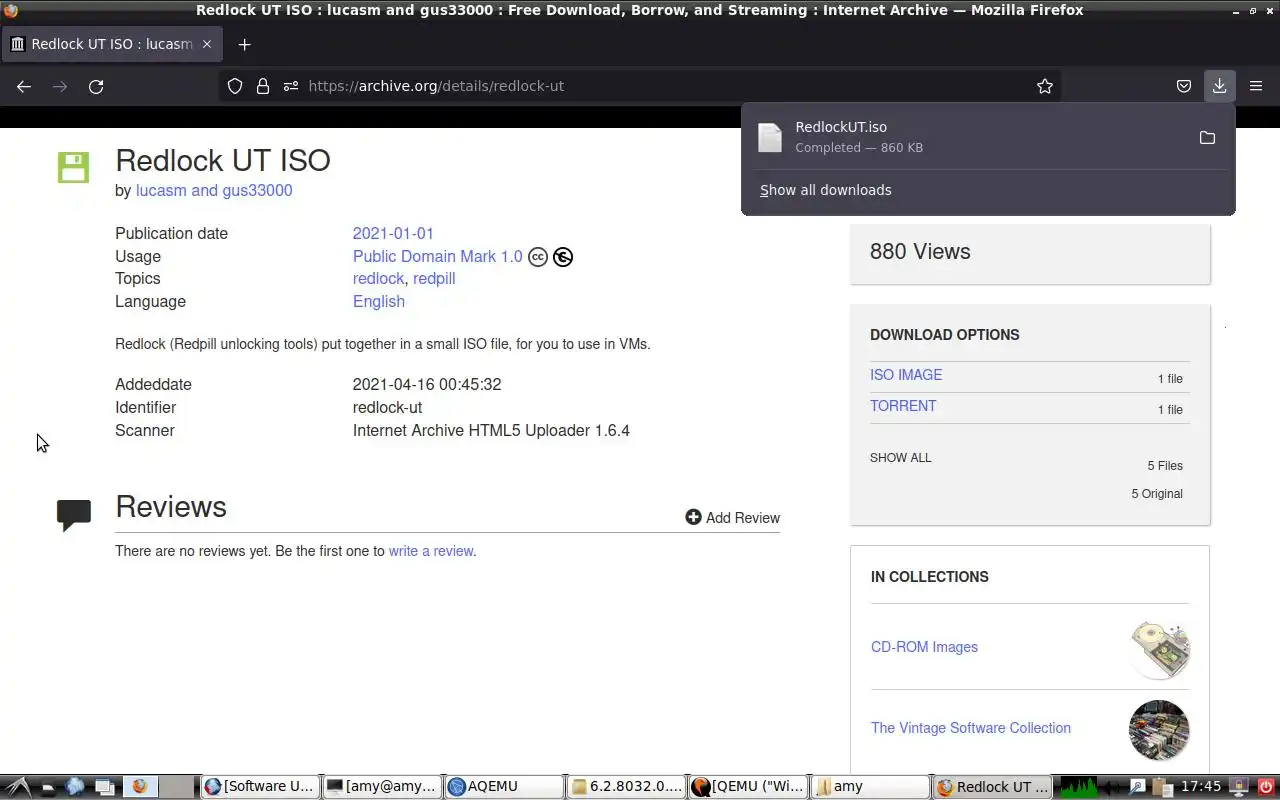Open the redlock topic link
This screenshot has width=1280, height=800.
[378, 278]
